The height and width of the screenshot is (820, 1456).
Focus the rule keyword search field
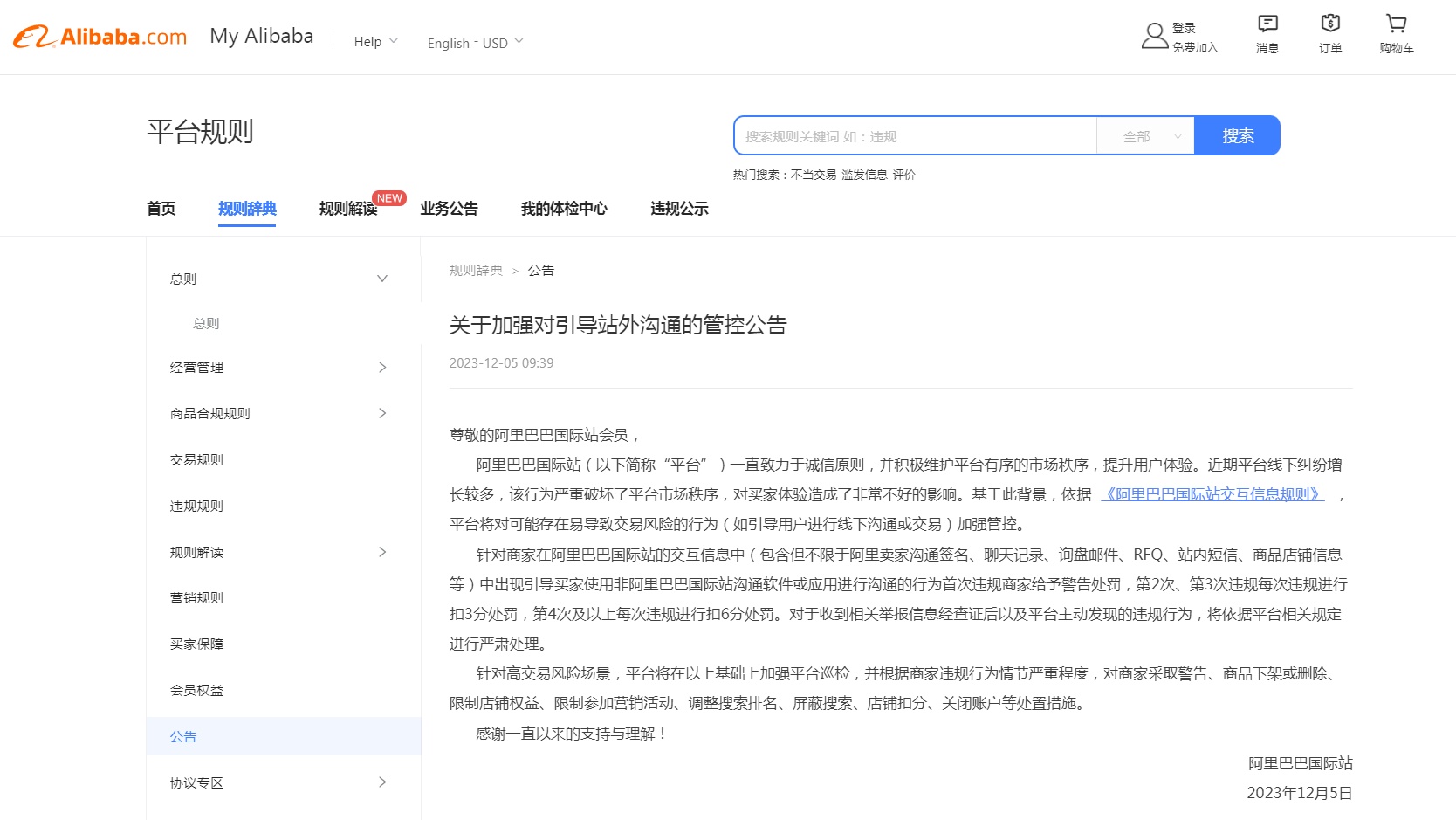coord(916,136)
